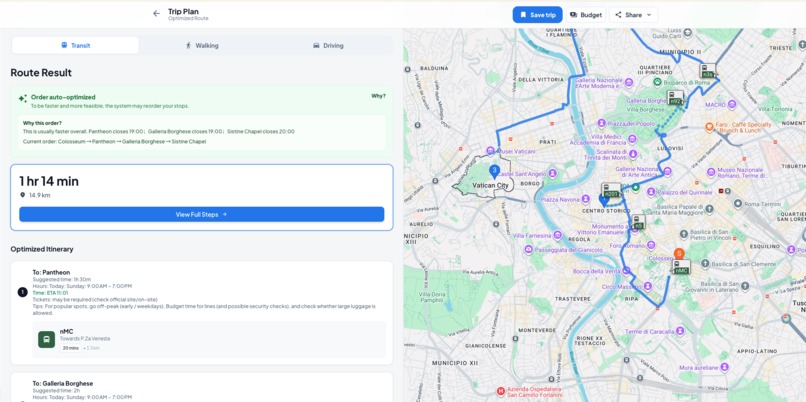The height and width of the screenshot is (402, 806).
Task: Switch to the Walking tab
Action: (x=202, y=45)
